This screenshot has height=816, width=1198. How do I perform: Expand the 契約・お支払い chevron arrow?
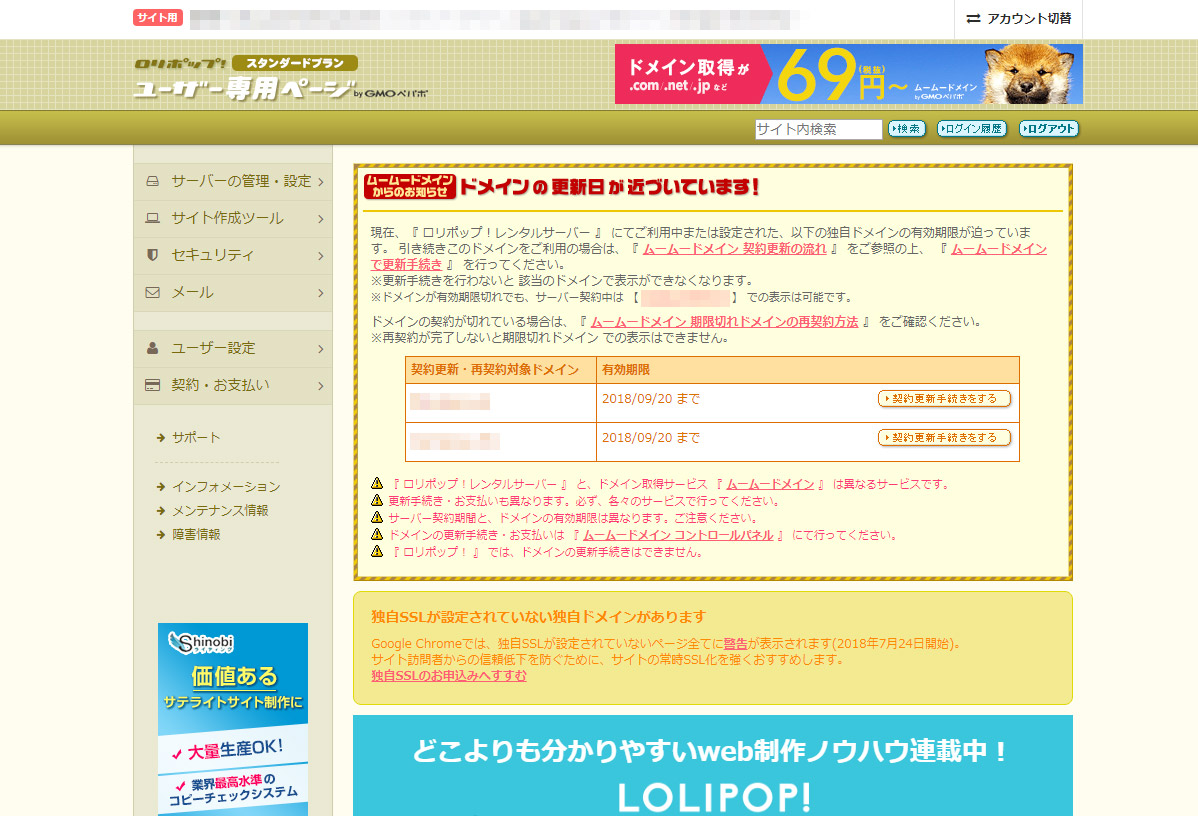click(x=320, y=386)
